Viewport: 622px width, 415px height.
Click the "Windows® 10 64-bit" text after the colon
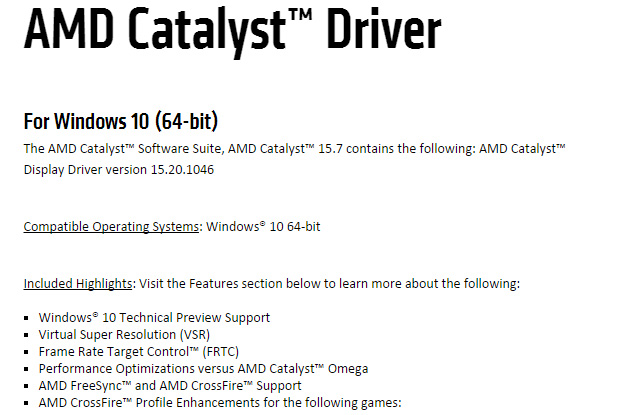[263, 227]
